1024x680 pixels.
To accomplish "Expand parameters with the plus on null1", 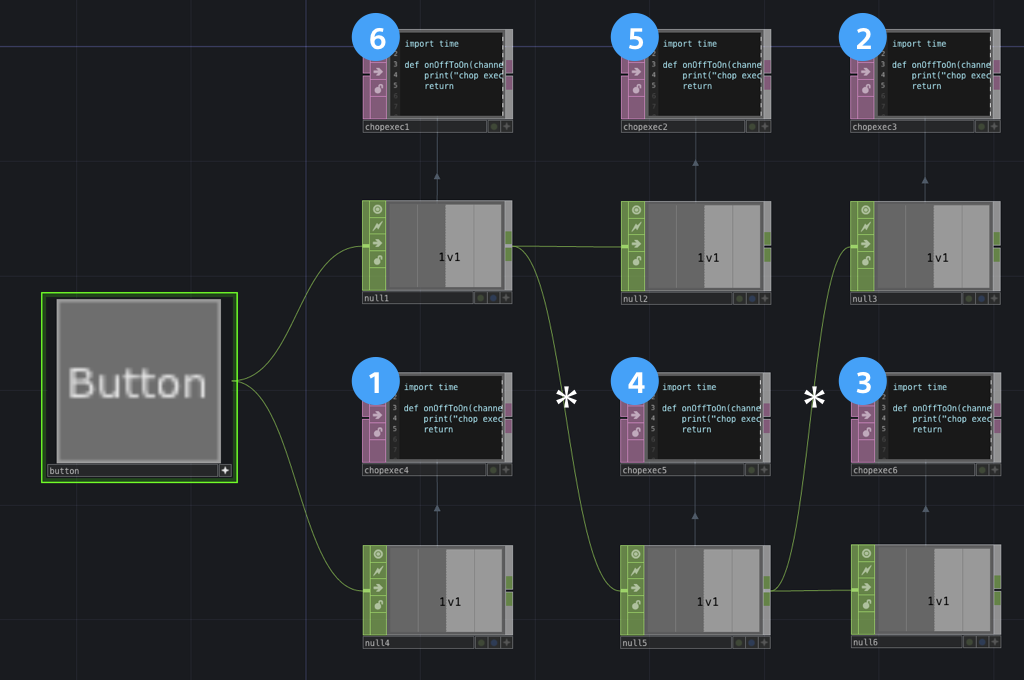I will pyautogui.click(x=506, y=298).
